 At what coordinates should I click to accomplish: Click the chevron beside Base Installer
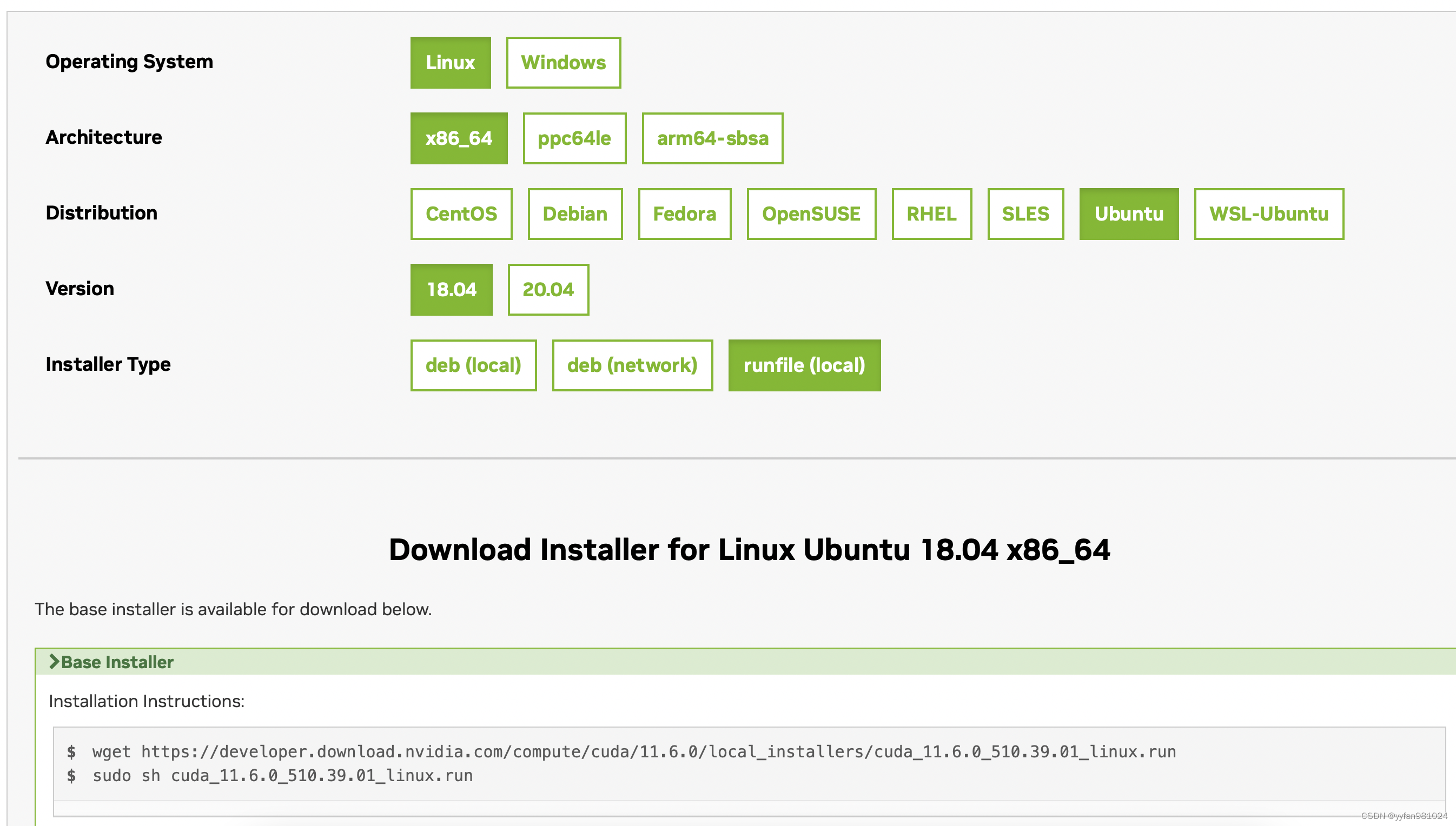click(54, 662)
